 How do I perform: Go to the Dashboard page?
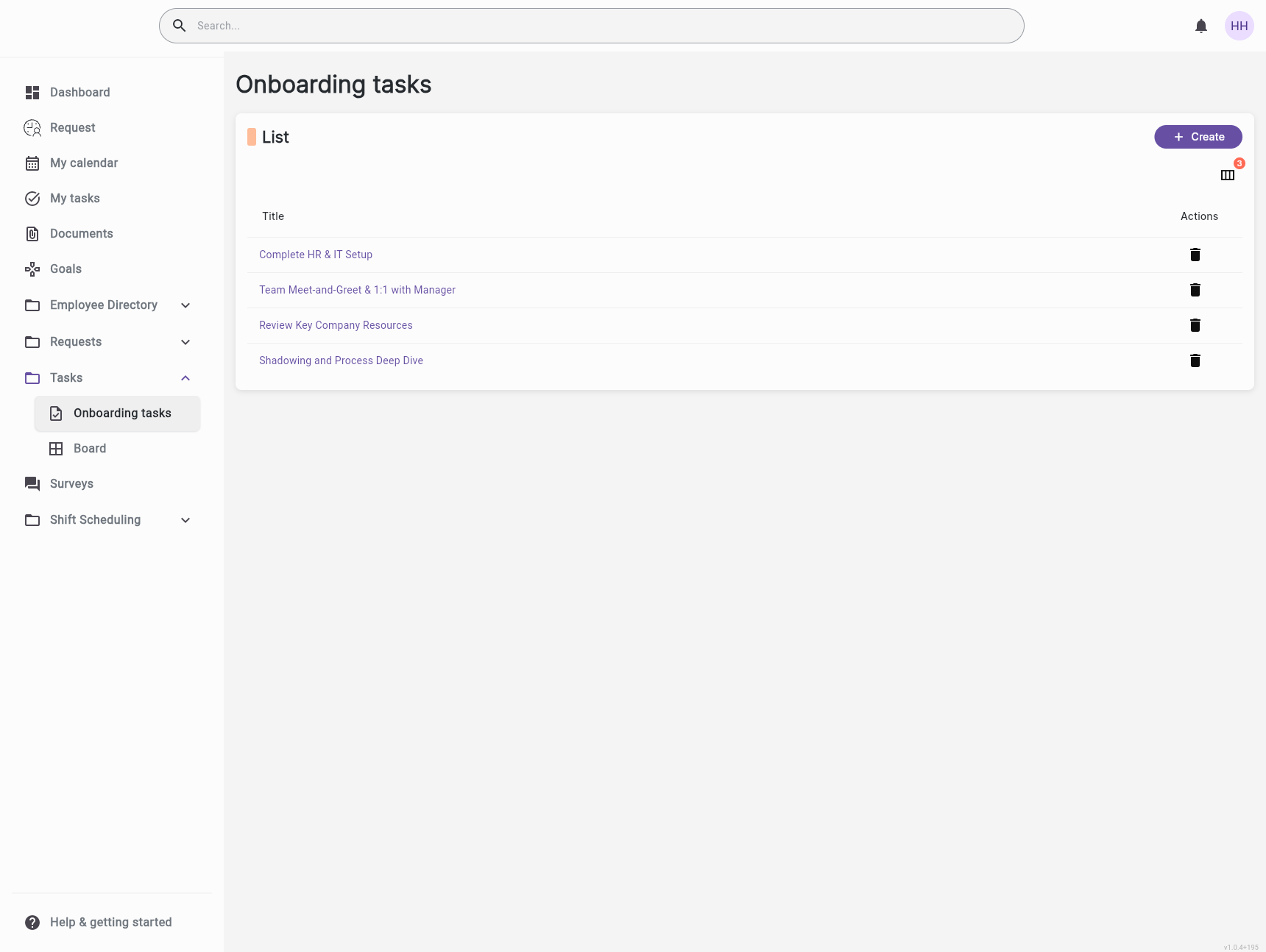click(x=79, y=92)
